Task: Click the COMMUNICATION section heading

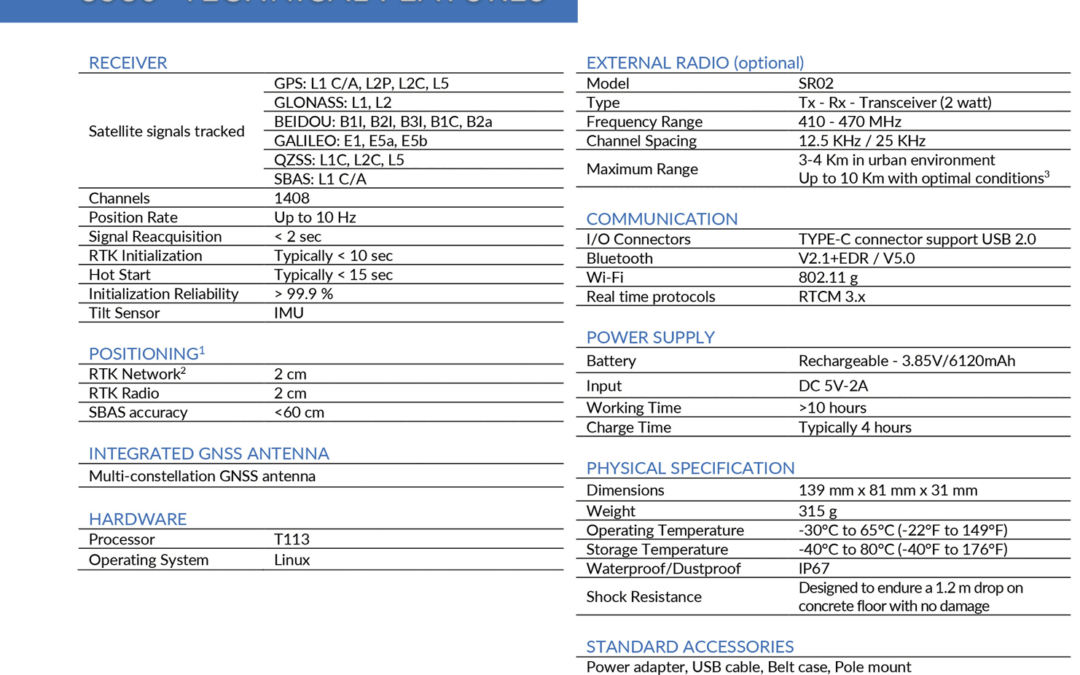Action: (x=662, y=219)
